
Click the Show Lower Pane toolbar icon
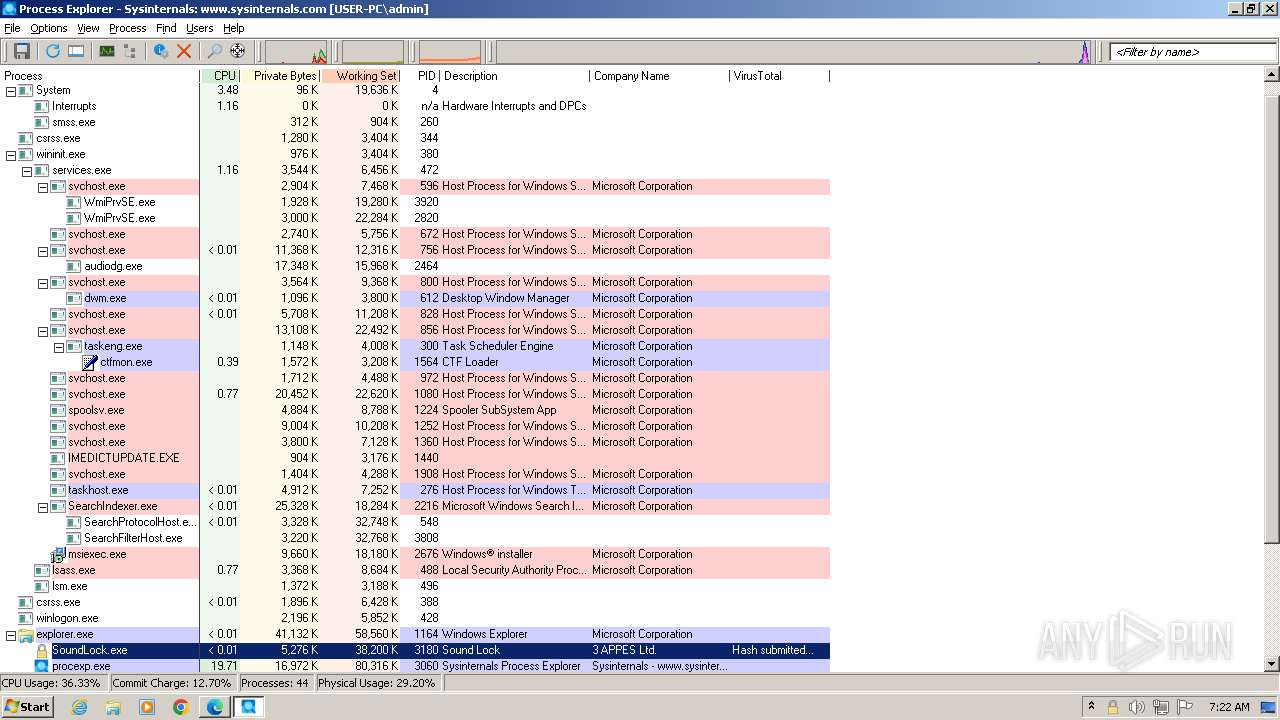76,51
